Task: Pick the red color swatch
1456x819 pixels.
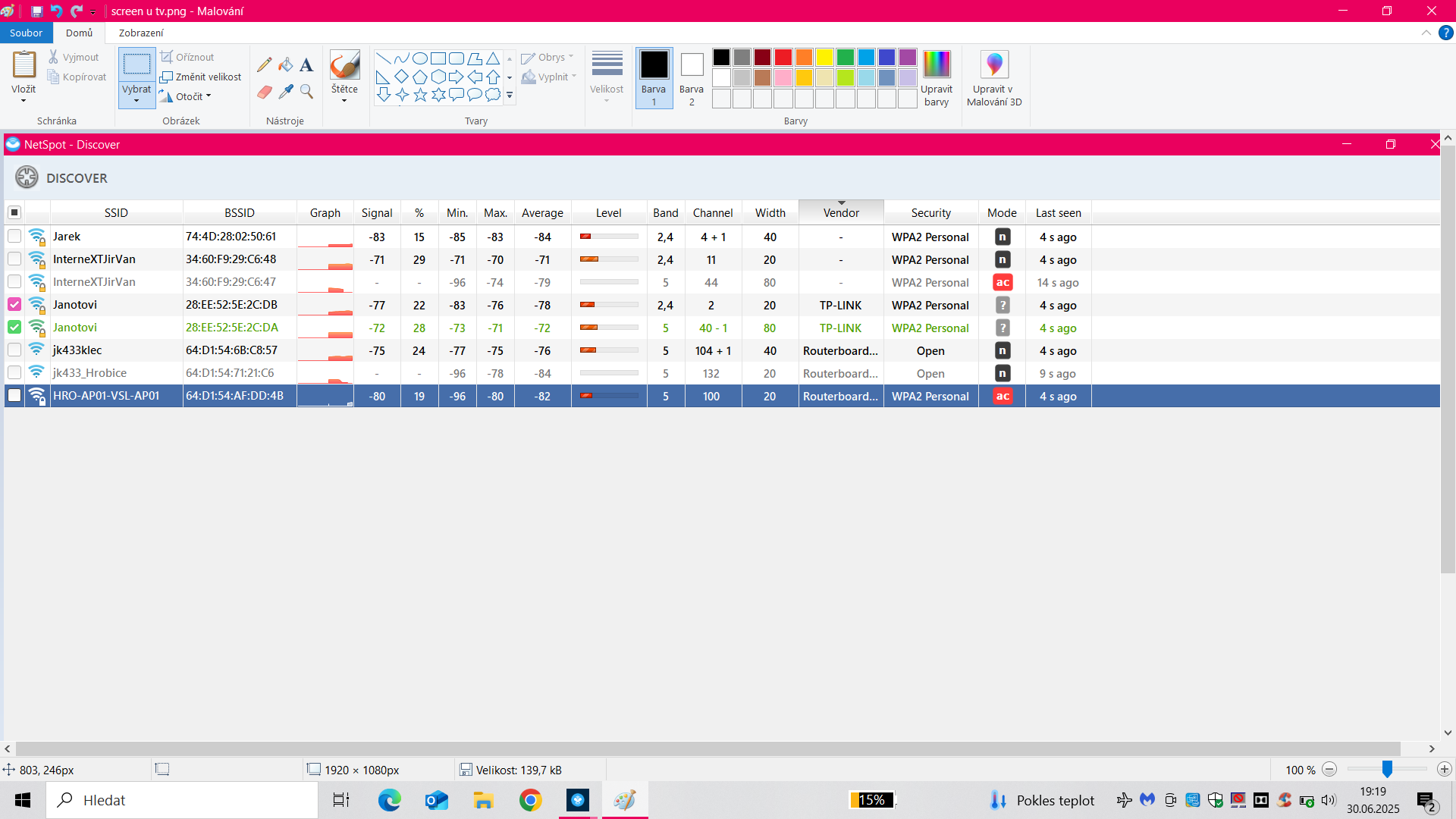Action: (783, 58)
